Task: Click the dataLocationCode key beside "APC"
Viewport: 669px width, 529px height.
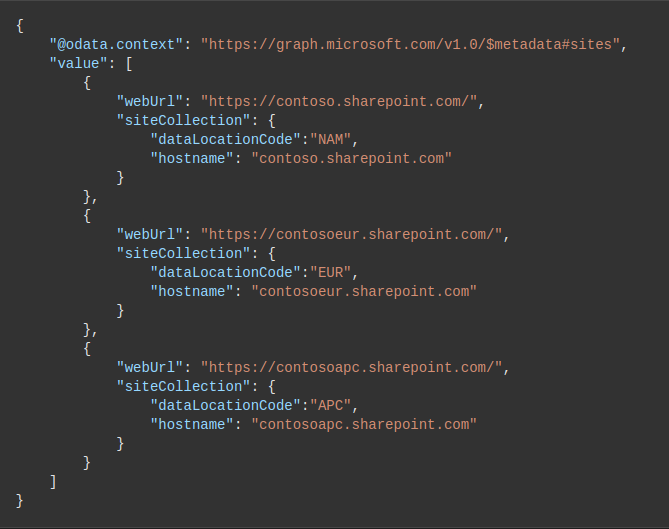Action: coord(226,406)
